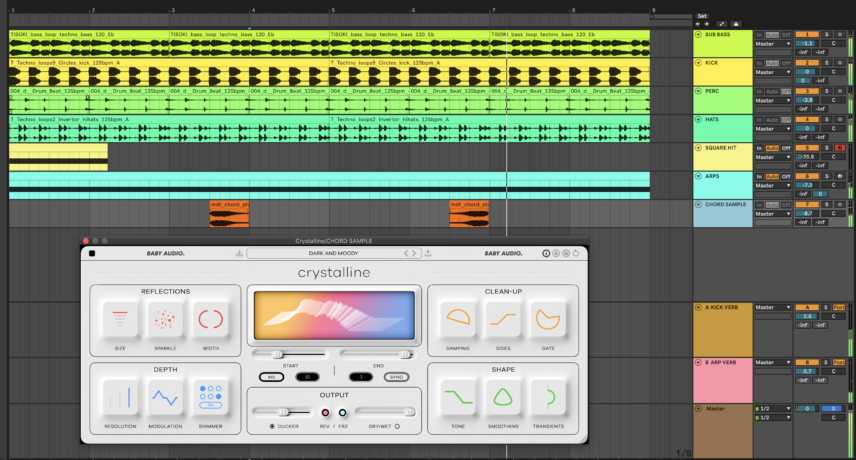Click the Crystalline reverb visualization display
Image resolution: width=856 pixels, height=460 pixels.
[x=334, y=315]
